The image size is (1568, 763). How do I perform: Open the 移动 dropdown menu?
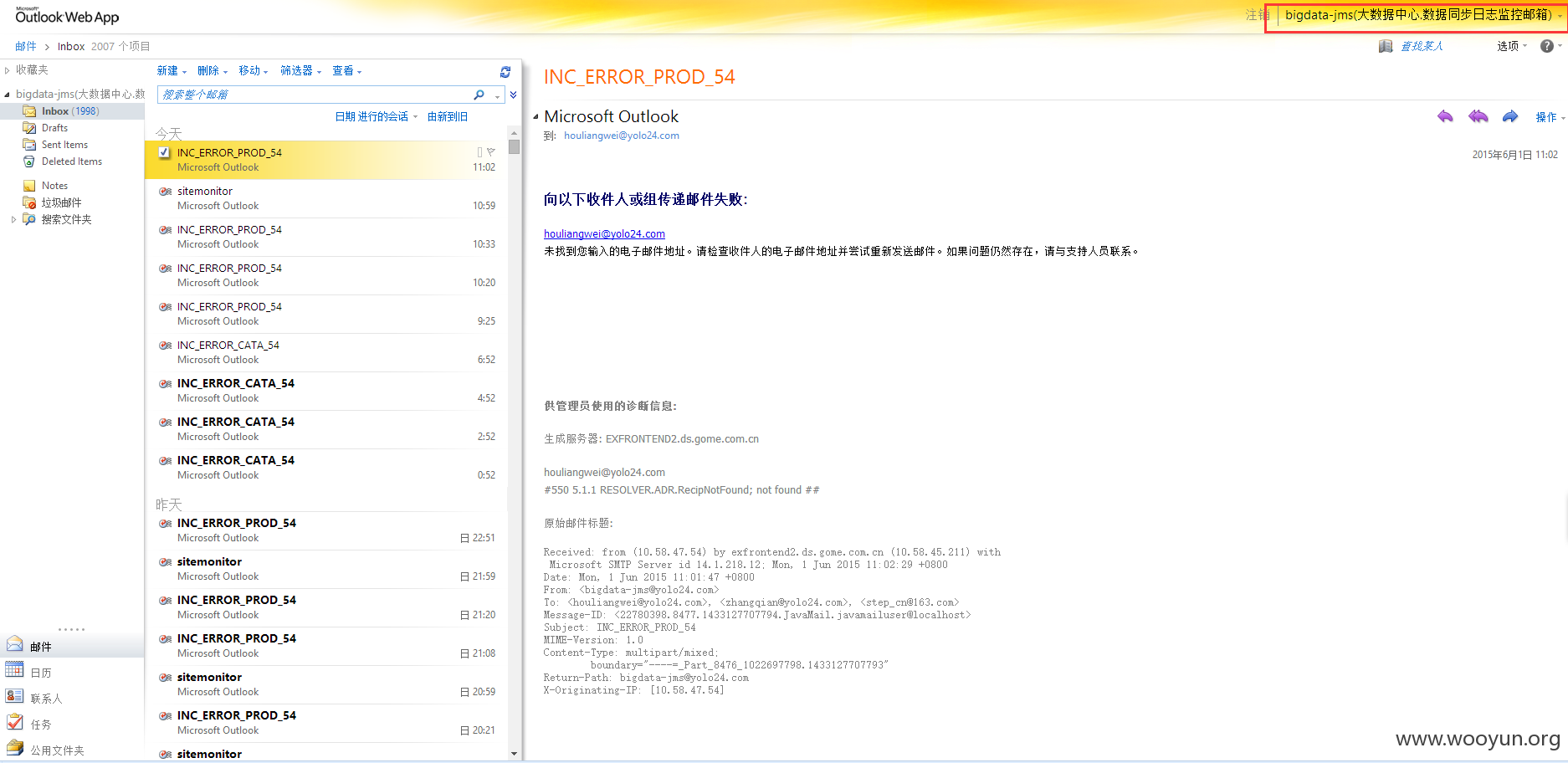[254, 71]
